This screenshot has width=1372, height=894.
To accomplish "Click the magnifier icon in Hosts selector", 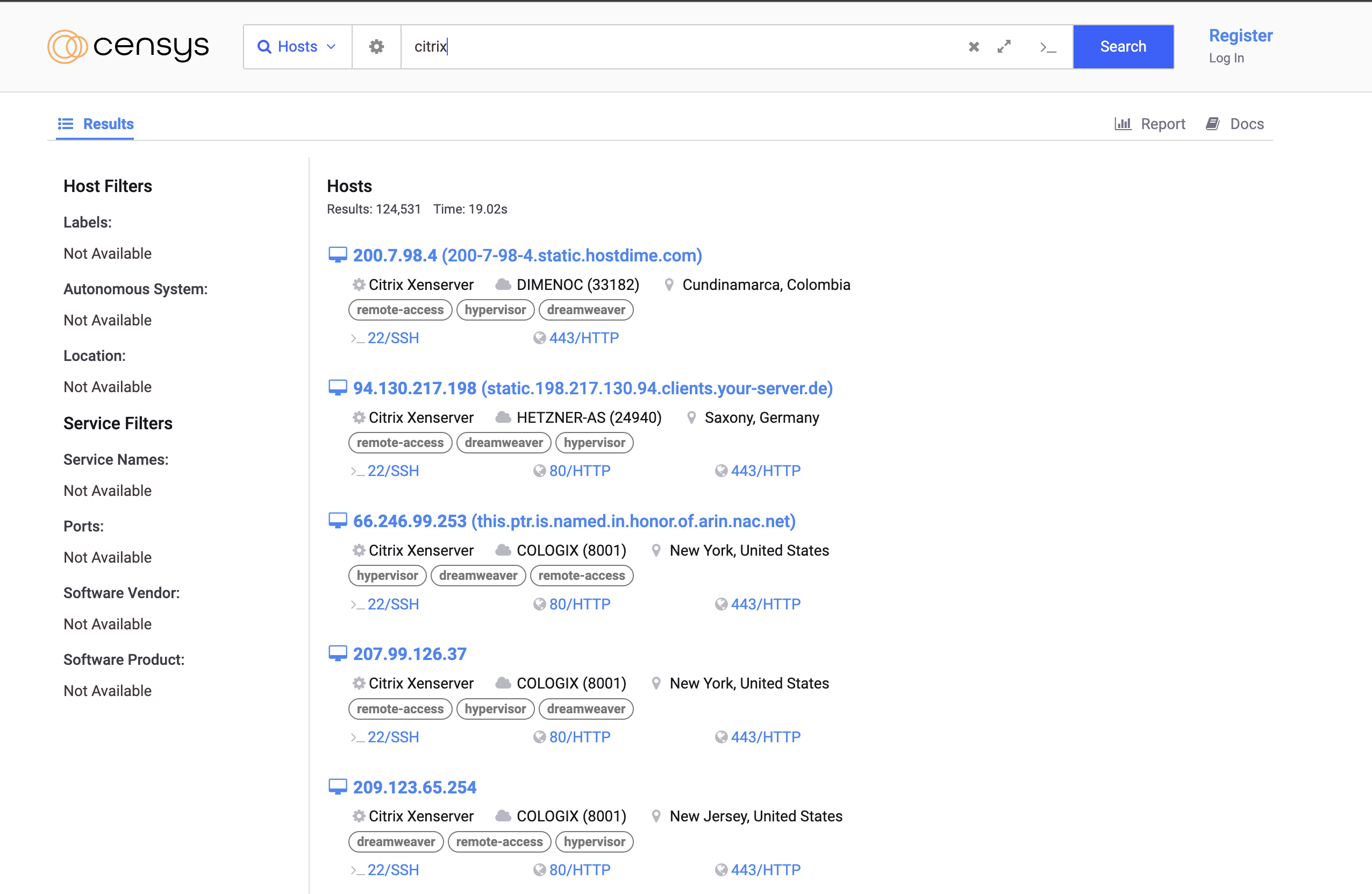I will [x=264, y=47].
